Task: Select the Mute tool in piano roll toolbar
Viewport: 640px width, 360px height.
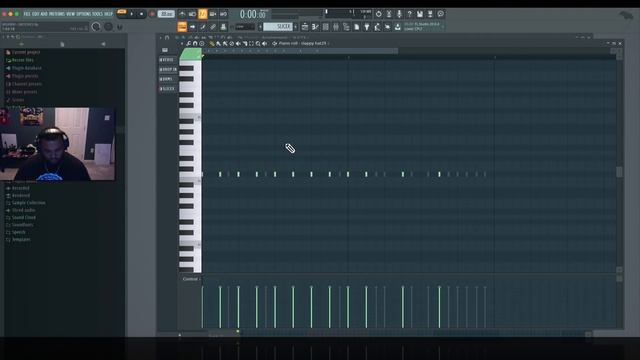Action: [x=238, y=43]
